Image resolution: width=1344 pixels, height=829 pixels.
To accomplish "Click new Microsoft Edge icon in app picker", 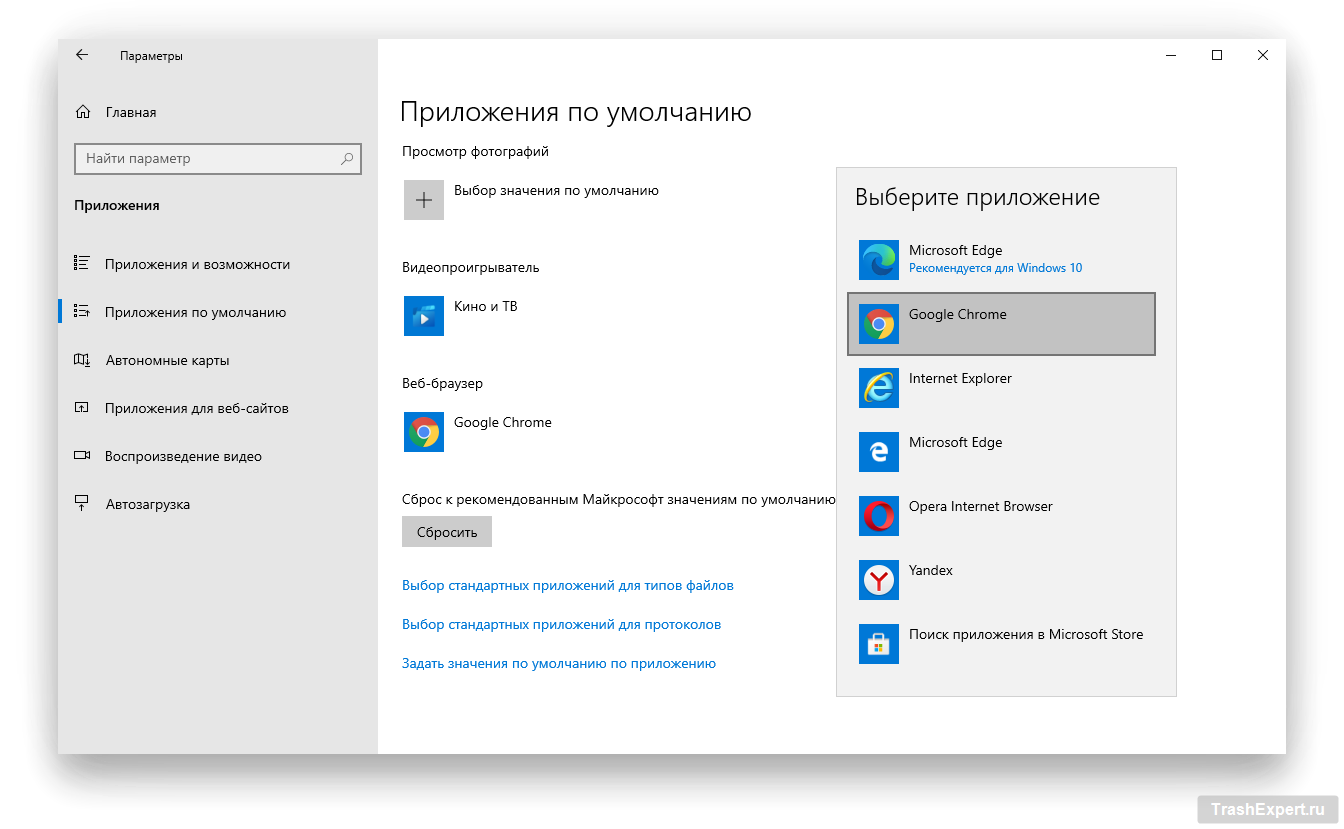I will pos(879,260).
